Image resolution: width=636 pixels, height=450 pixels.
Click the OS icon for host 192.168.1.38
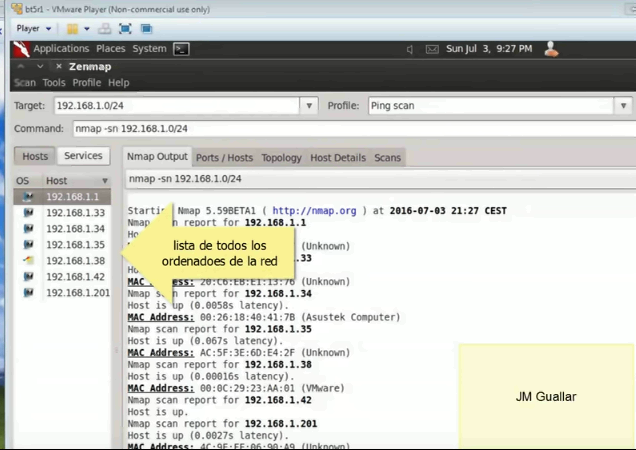click(x=27, y=261)
